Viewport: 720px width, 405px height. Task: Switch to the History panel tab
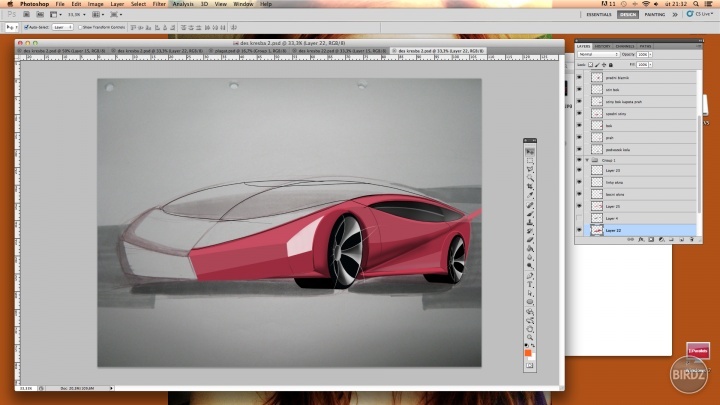coord(602,46)
